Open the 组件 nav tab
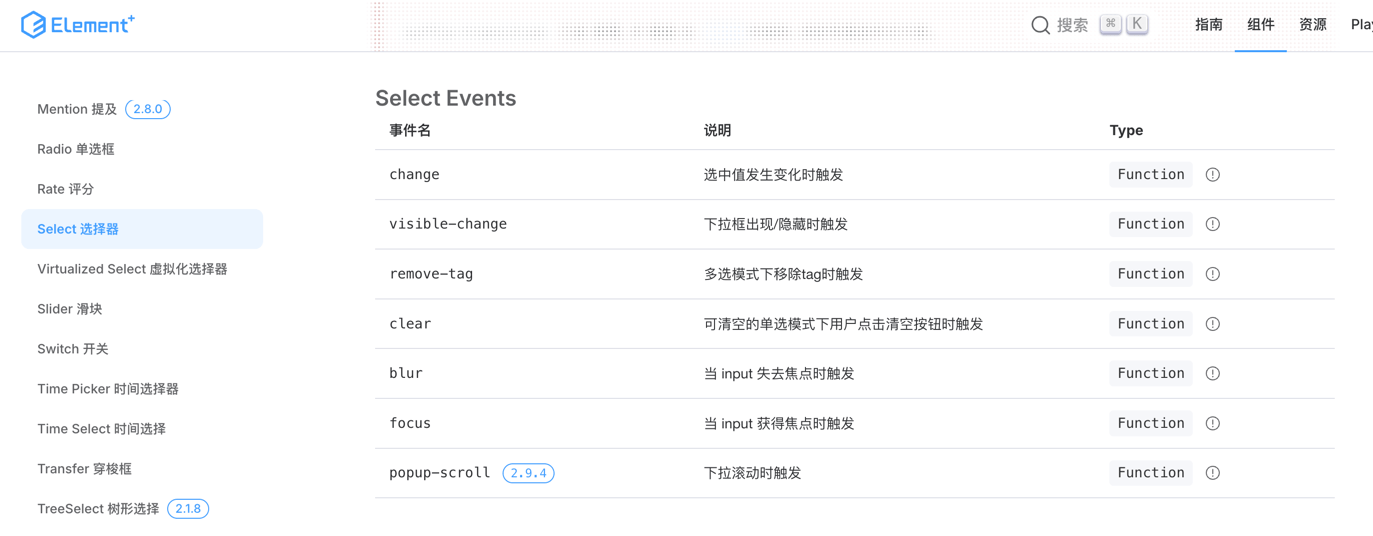Image resolution: width=1373 pixels, height=536 pixels. click(x=1260, y=25)
